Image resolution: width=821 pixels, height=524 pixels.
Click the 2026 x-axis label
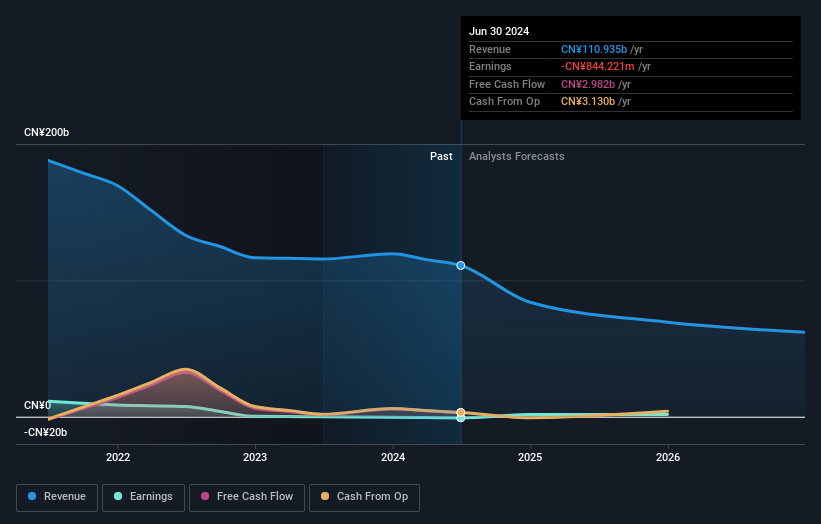click(x=668, y=457)
